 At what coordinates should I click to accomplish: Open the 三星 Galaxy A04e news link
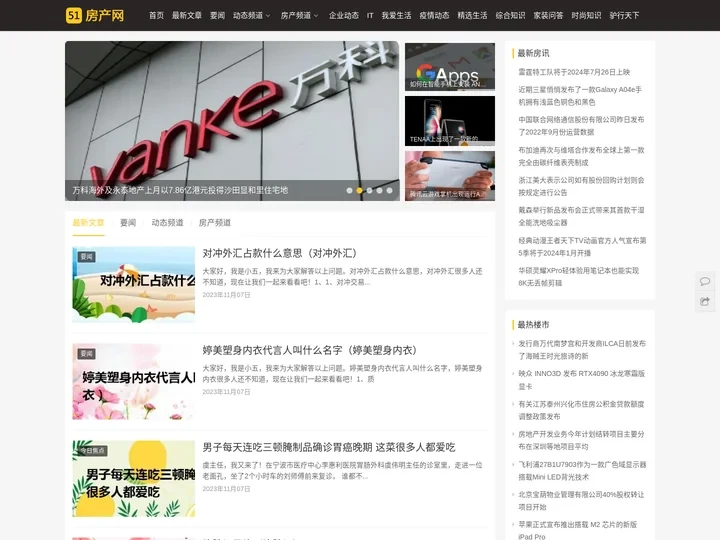tap(580, 96)
